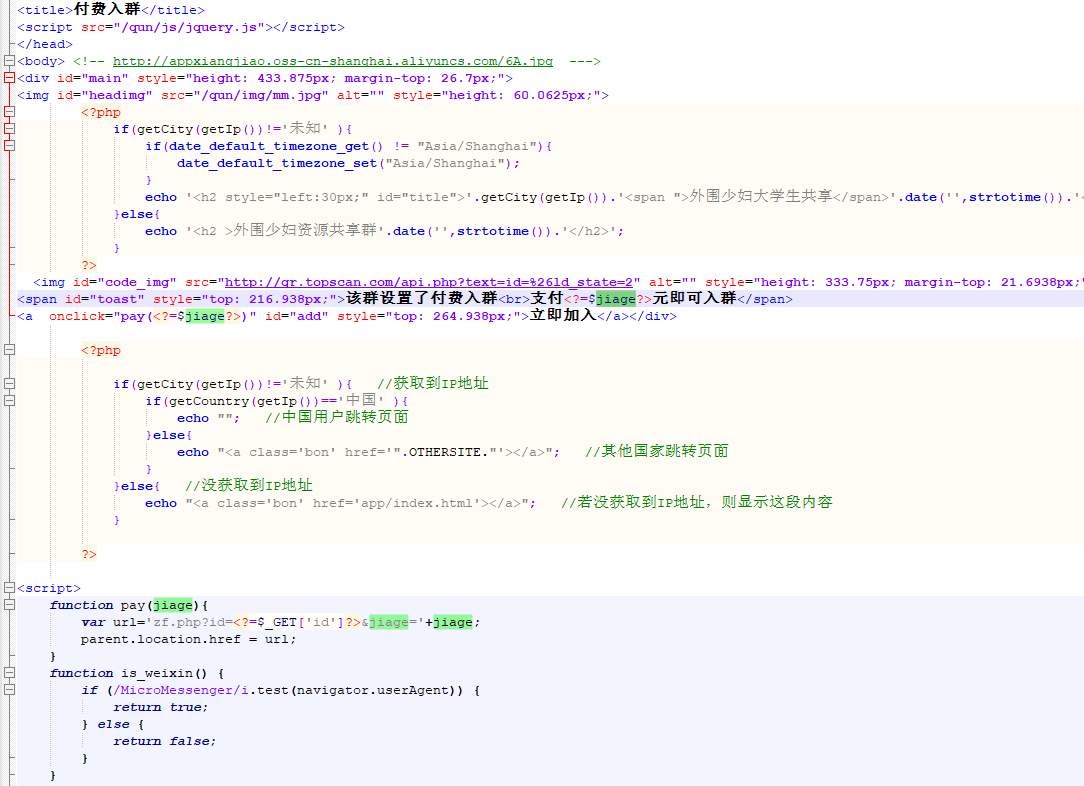Image resolution: width=1084 pixels, height=786 pixels.
Task: Click the highlighted jiage in the onclick attribute
Action: pyautogui.click(x=205, y=316)
